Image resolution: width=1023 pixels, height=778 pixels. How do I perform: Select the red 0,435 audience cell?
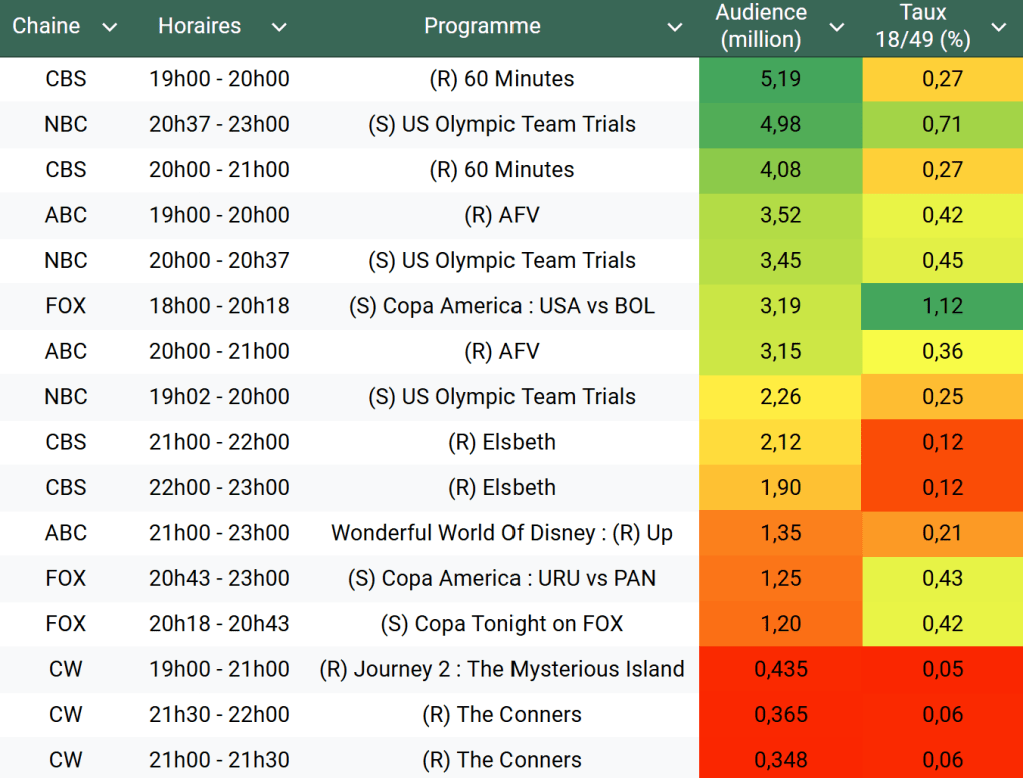(780, 669)
